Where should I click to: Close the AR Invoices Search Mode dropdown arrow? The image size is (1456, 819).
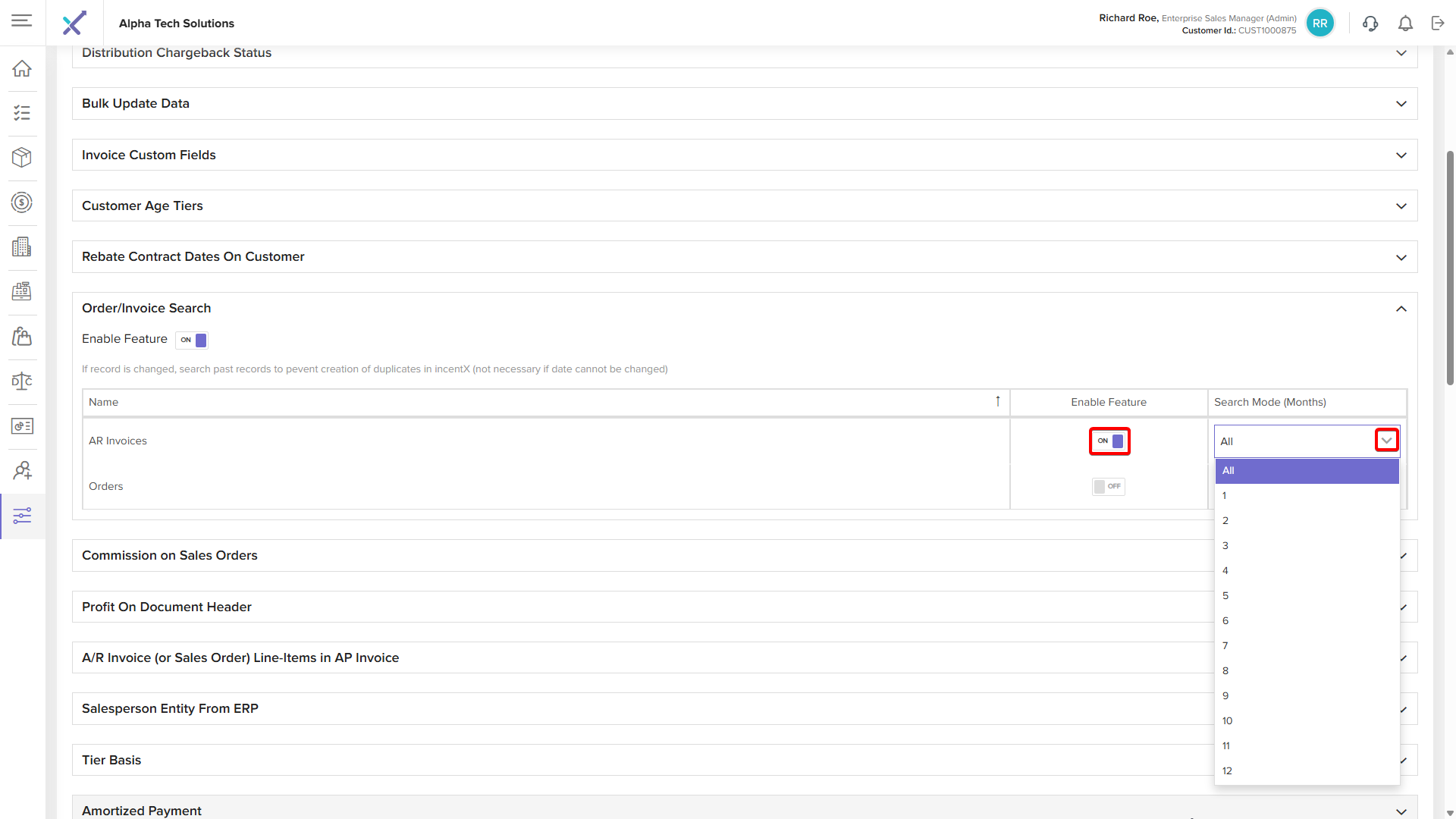point(1386,441)
